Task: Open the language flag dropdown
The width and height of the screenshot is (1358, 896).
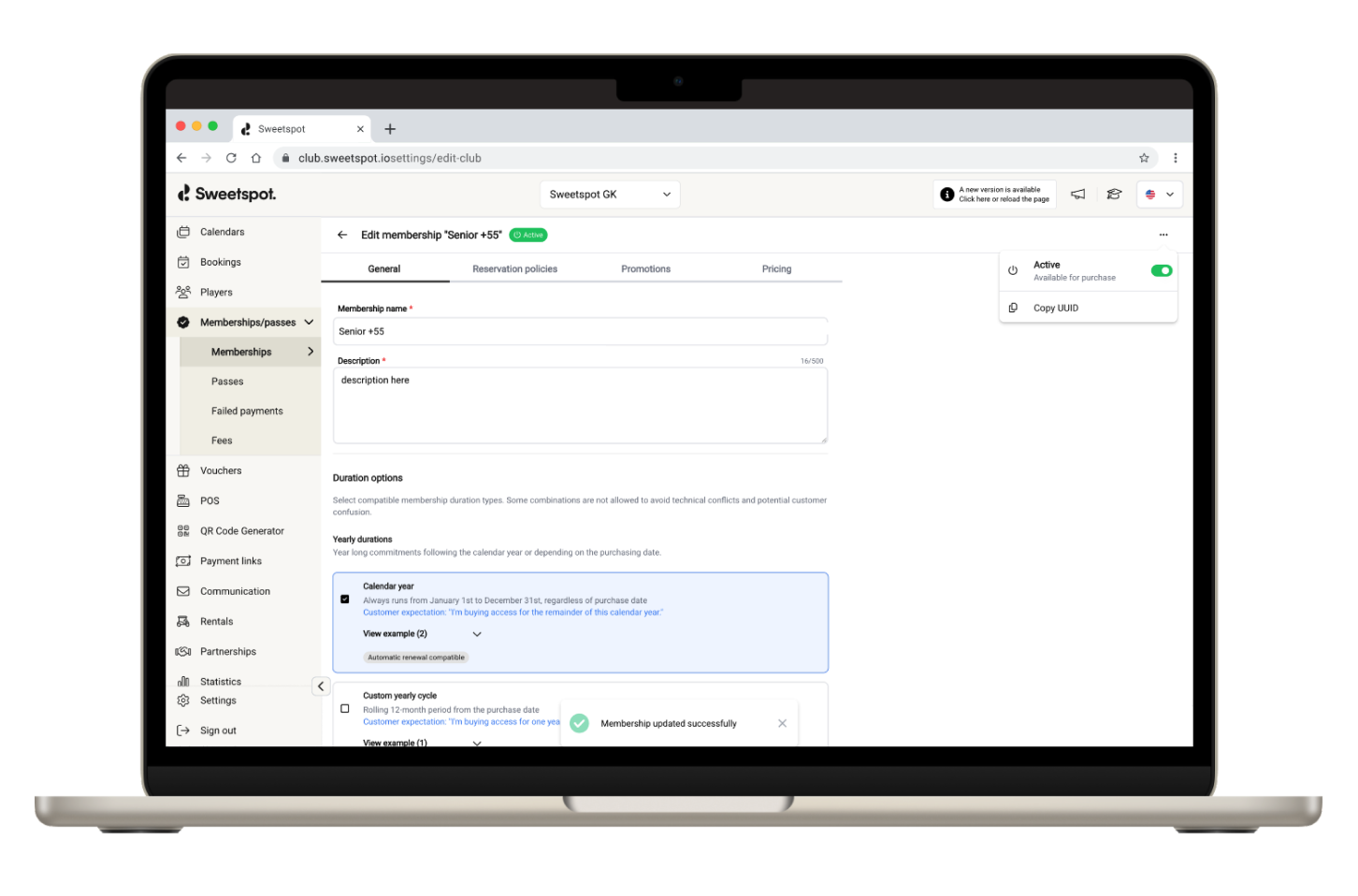Action: tap(1160, 195)
